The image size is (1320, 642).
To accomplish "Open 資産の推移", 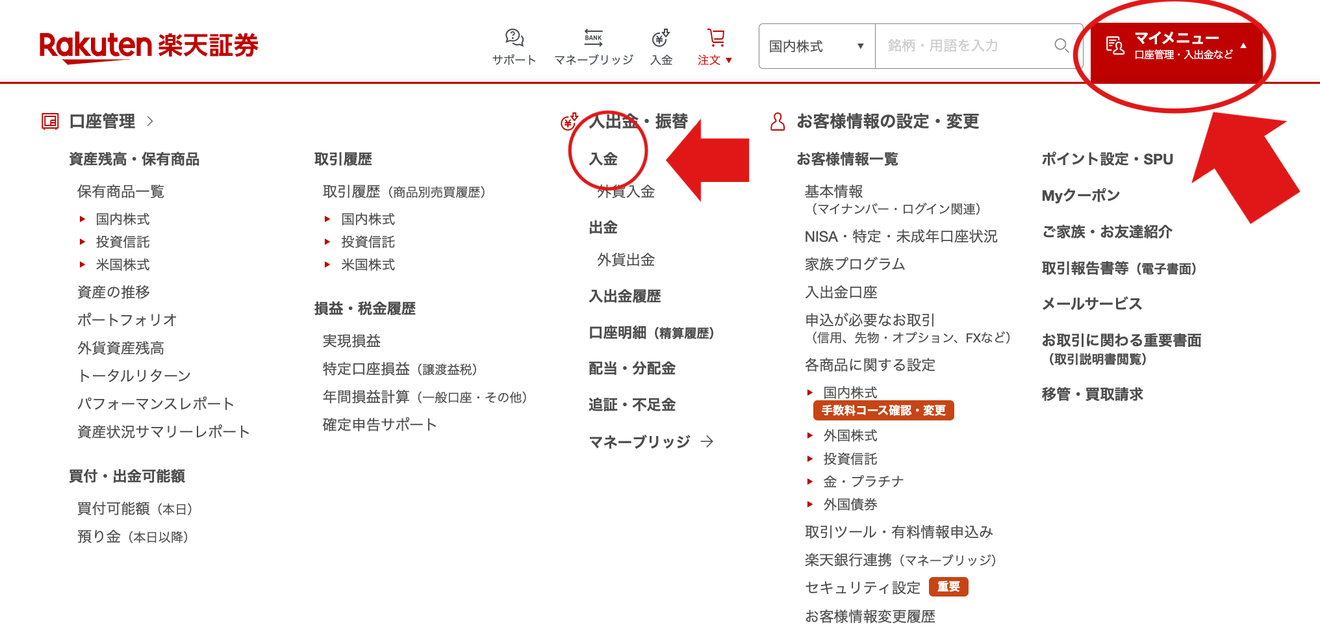I will (113, 292).
